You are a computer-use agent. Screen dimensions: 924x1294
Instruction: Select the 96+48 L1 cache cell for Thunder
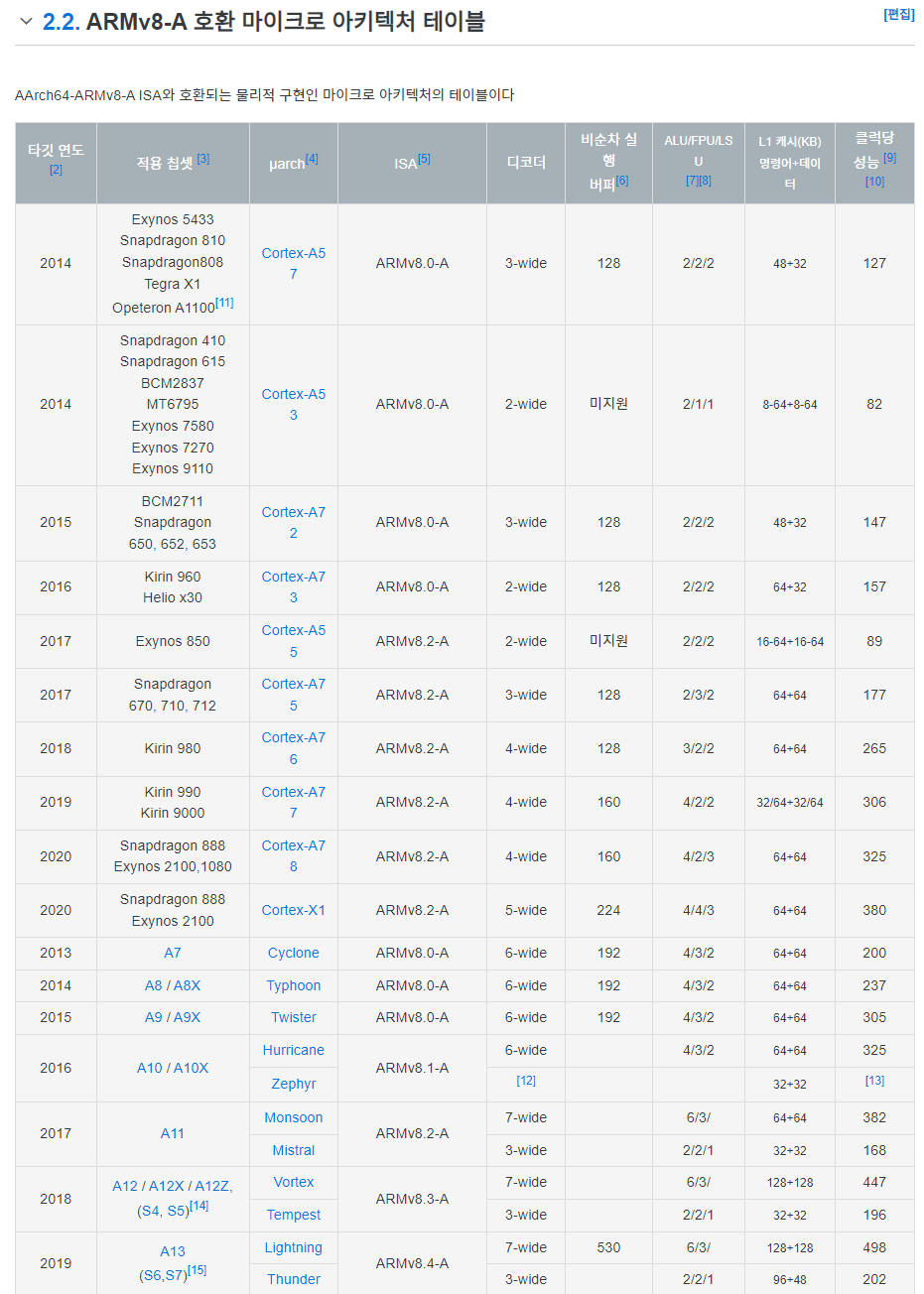pyautogui.click(x=790, y=1279)
